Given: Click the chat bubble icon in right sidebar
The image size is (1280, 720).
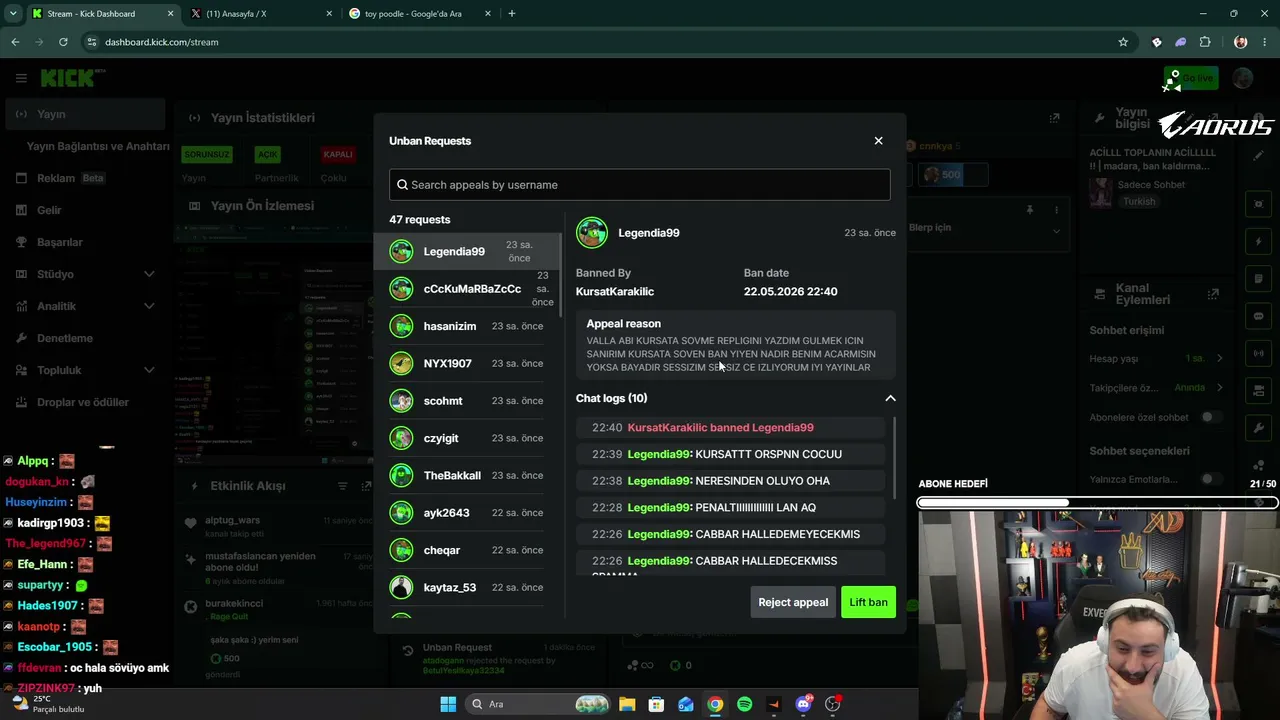Looking at the screenshot, I should [x=1259, y=316].
